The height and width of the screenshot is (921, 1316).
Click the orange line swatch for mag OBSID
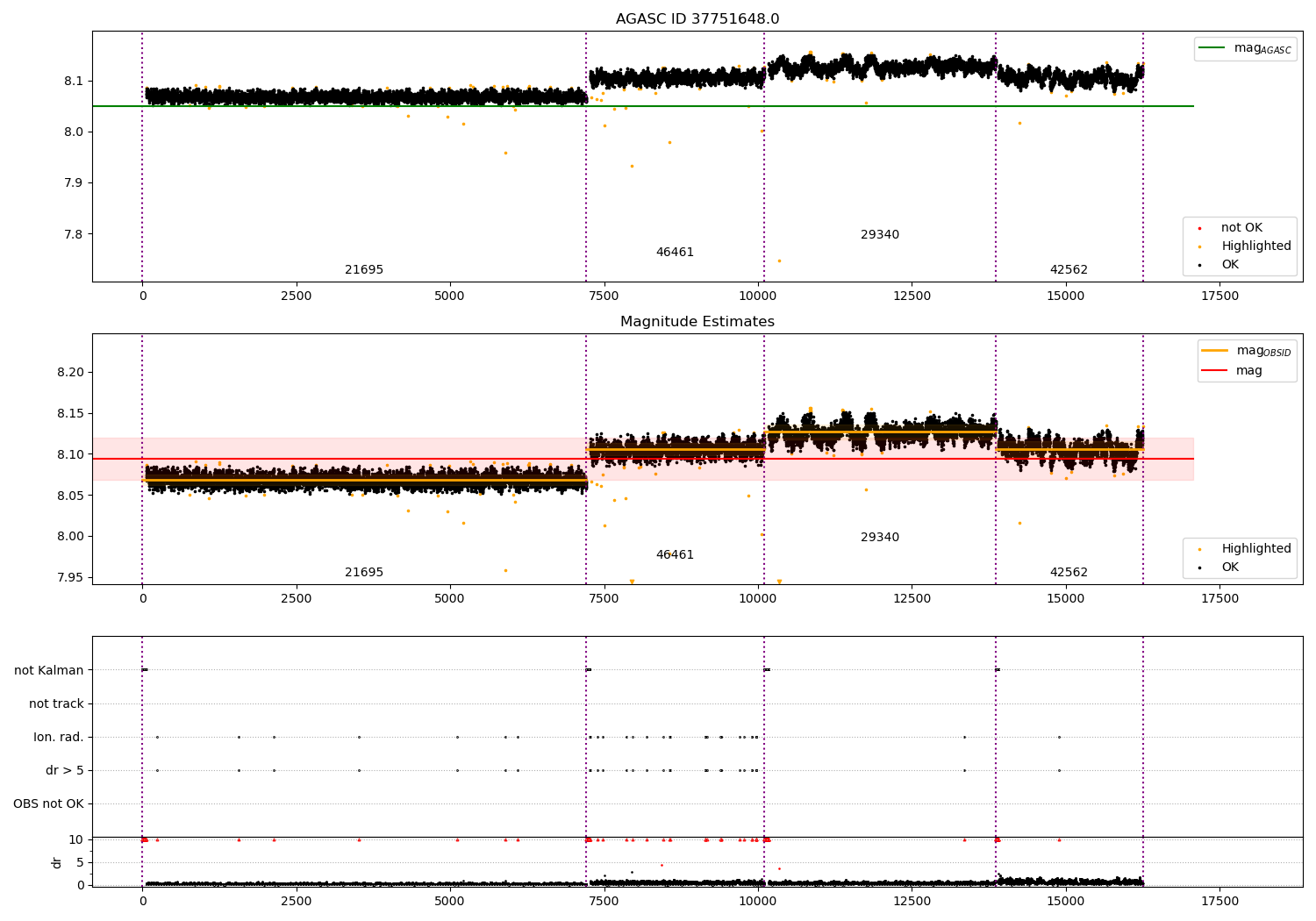1215,351
